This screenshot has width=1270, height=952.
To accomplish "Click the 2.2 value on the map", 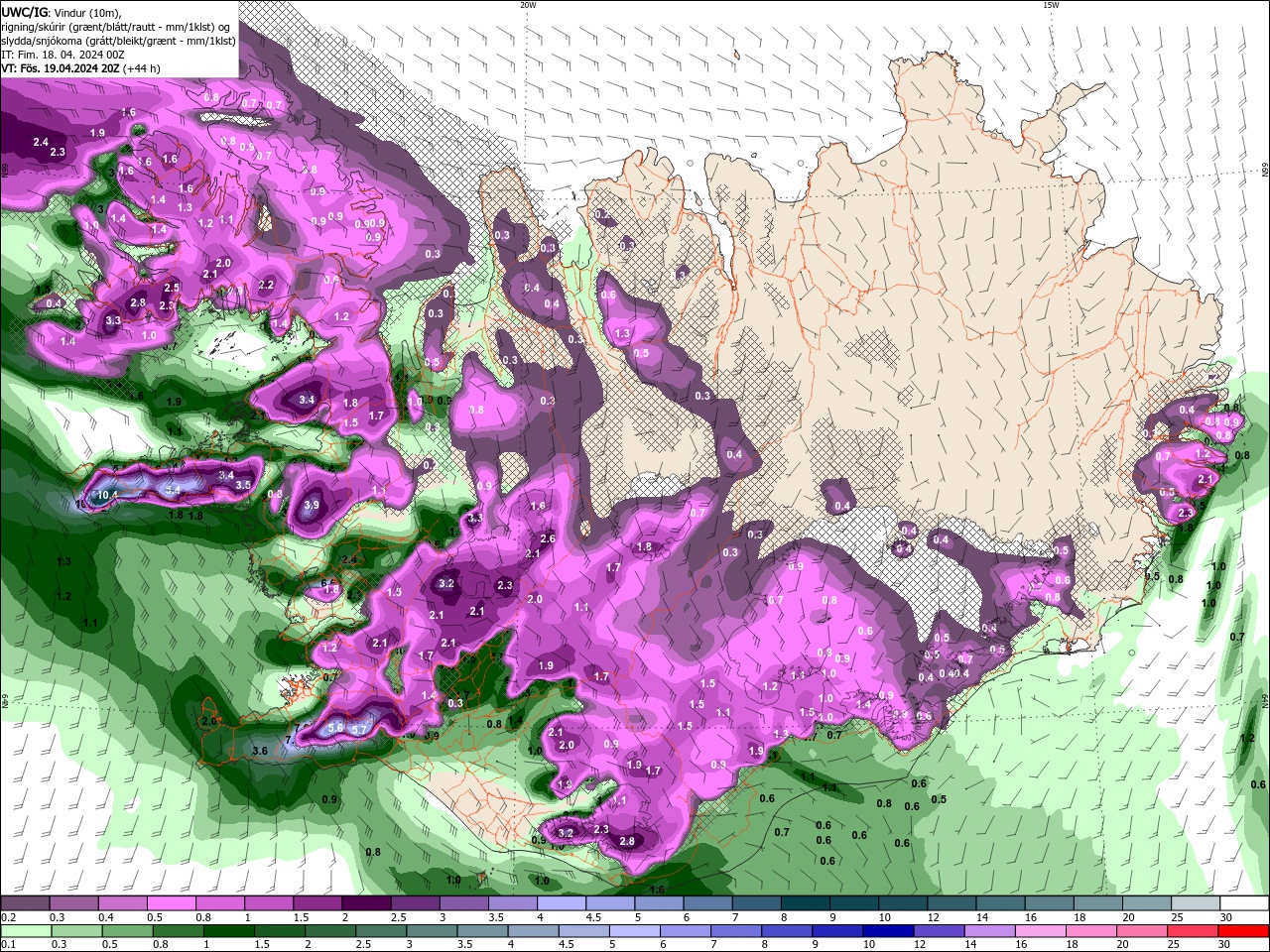I will pyautogui.click(x=266, y=285).
